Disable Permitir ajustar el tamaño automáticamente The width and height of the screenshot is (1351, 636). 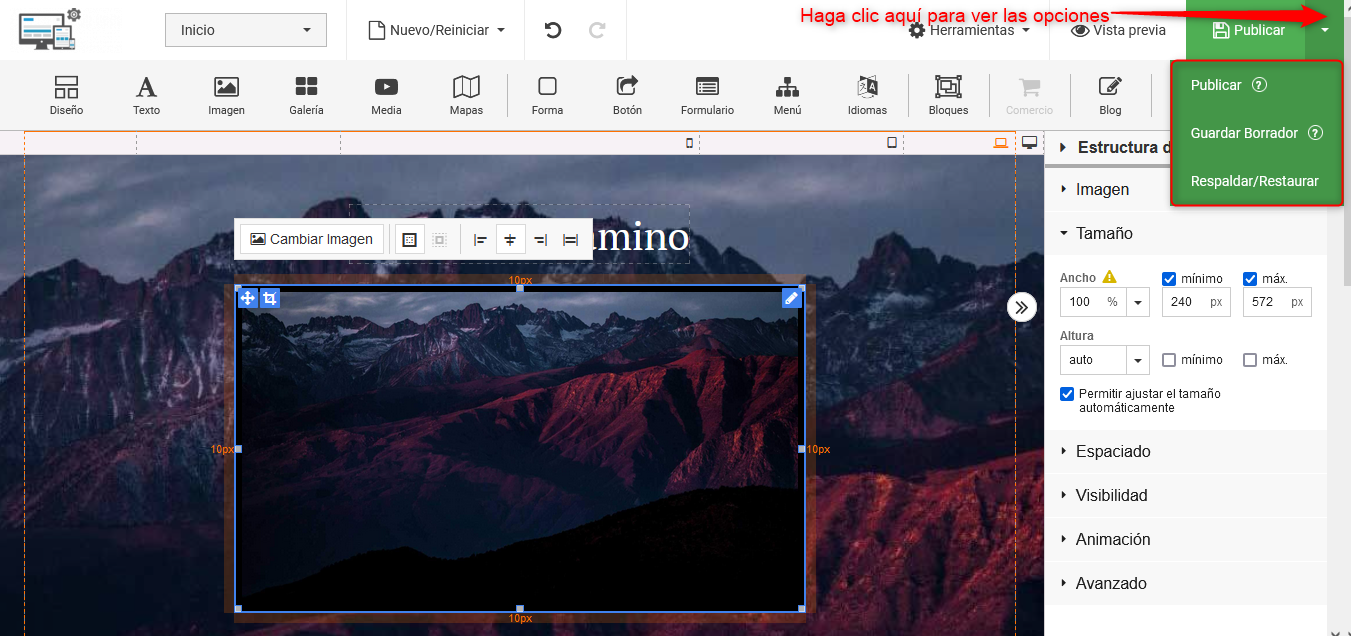click(1067, 394)
